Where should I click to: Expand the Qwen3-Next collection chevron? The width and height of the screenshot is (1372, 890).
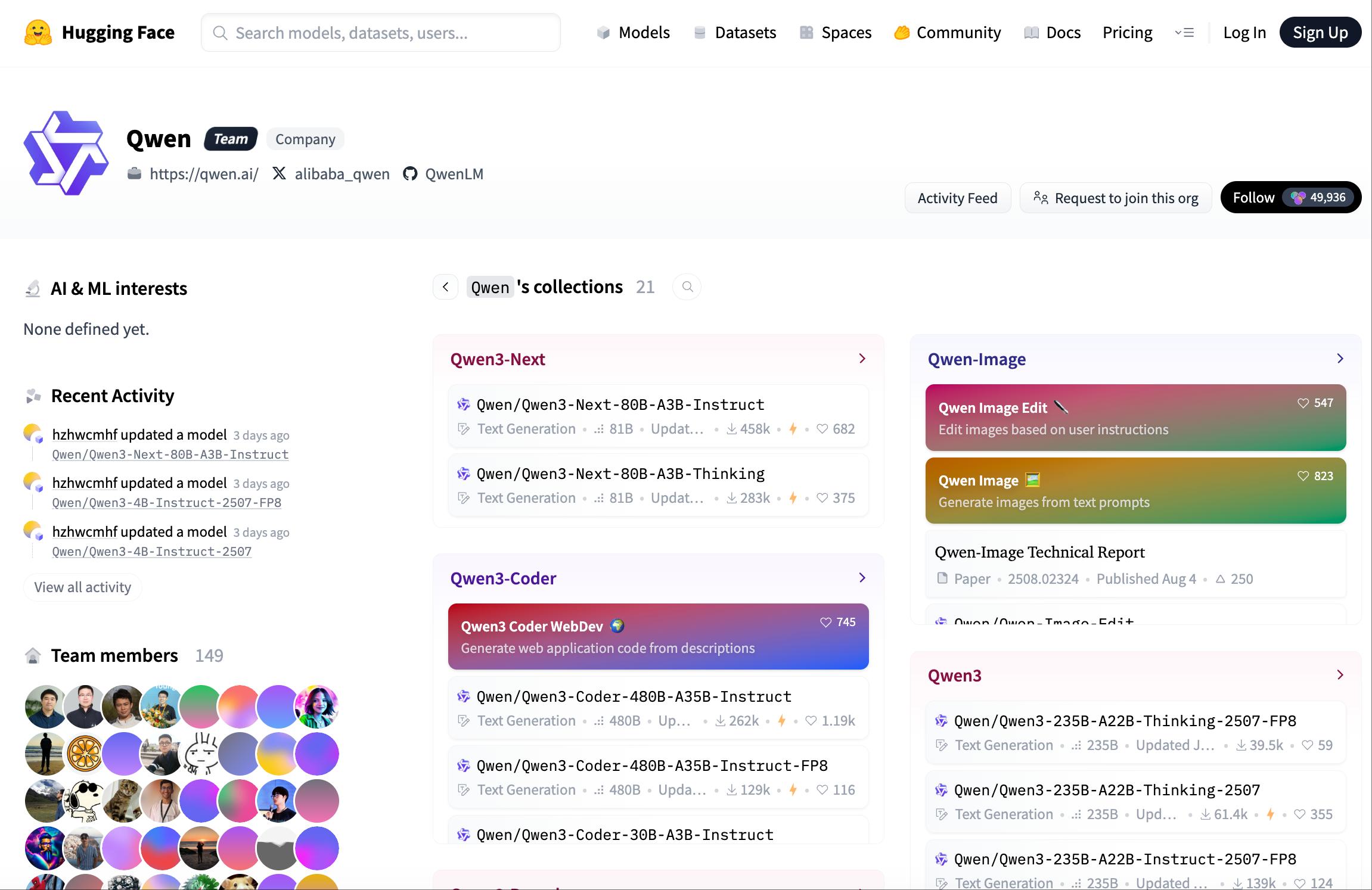click(x=862, y=359)
